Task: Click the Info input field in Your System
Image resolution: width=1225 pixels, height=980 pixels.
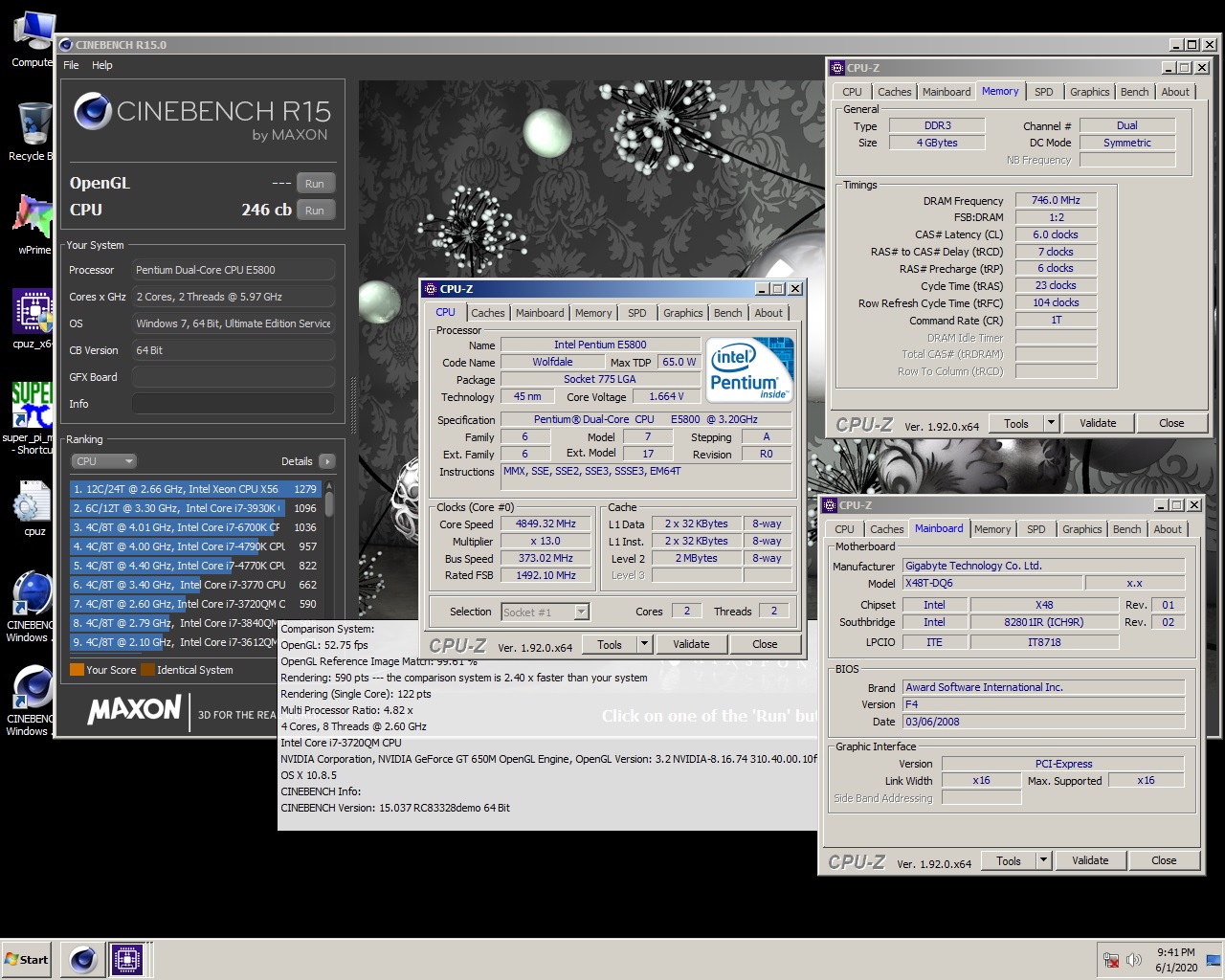Action: click(x=234, y=404)
